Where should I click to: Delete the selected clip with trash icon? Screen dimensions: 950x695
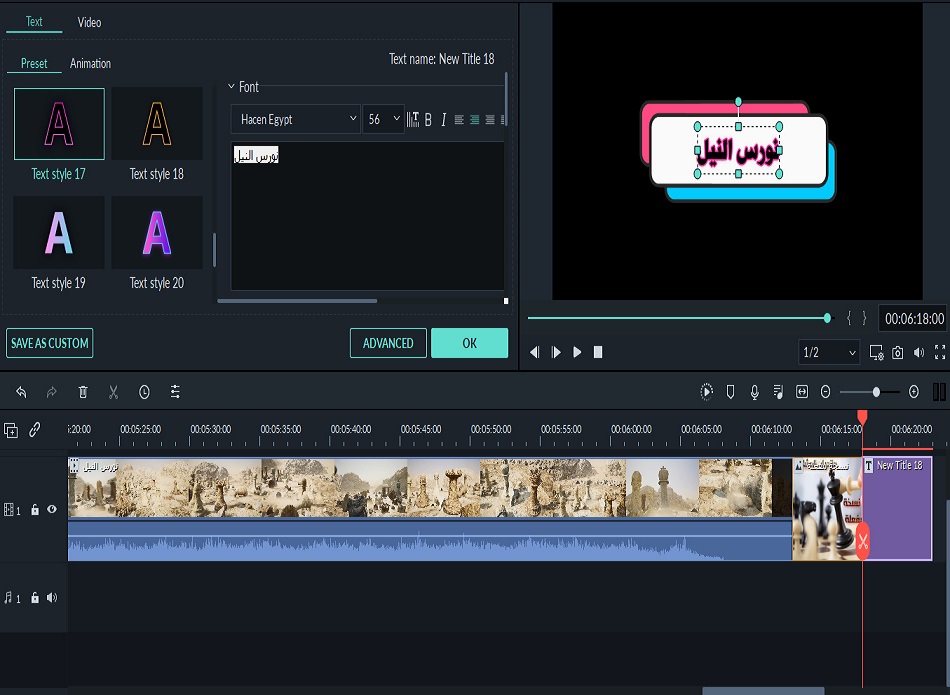(x=83, y=393)
